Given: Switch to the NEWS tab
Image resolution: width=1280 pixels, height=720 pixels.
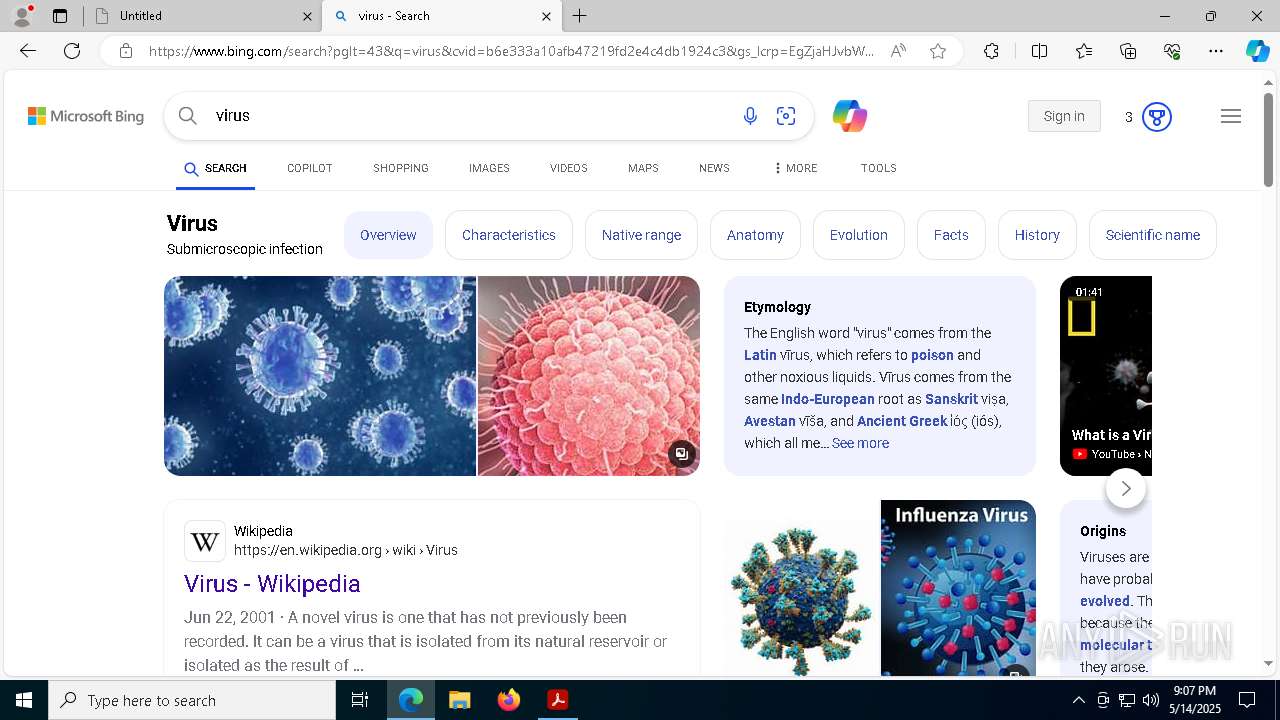Looking at the screenshot, I should (x=714, y=168).
